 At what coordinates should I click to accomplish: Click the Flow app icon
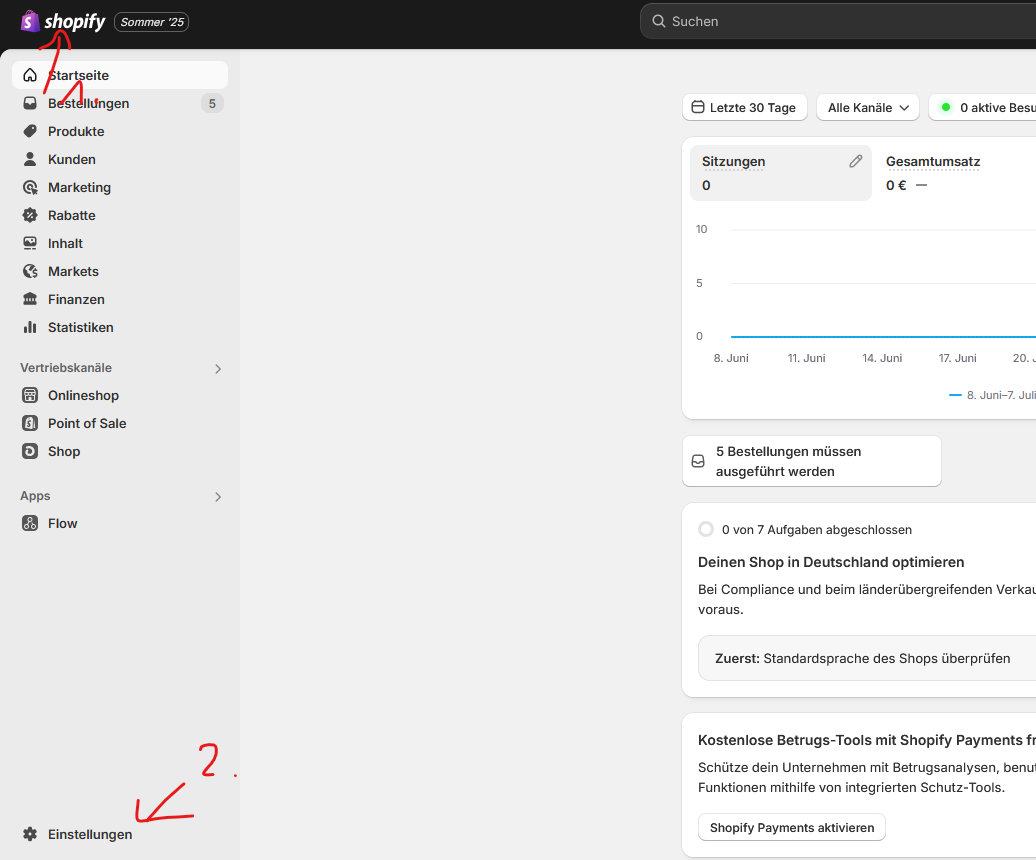click(30, 523)
